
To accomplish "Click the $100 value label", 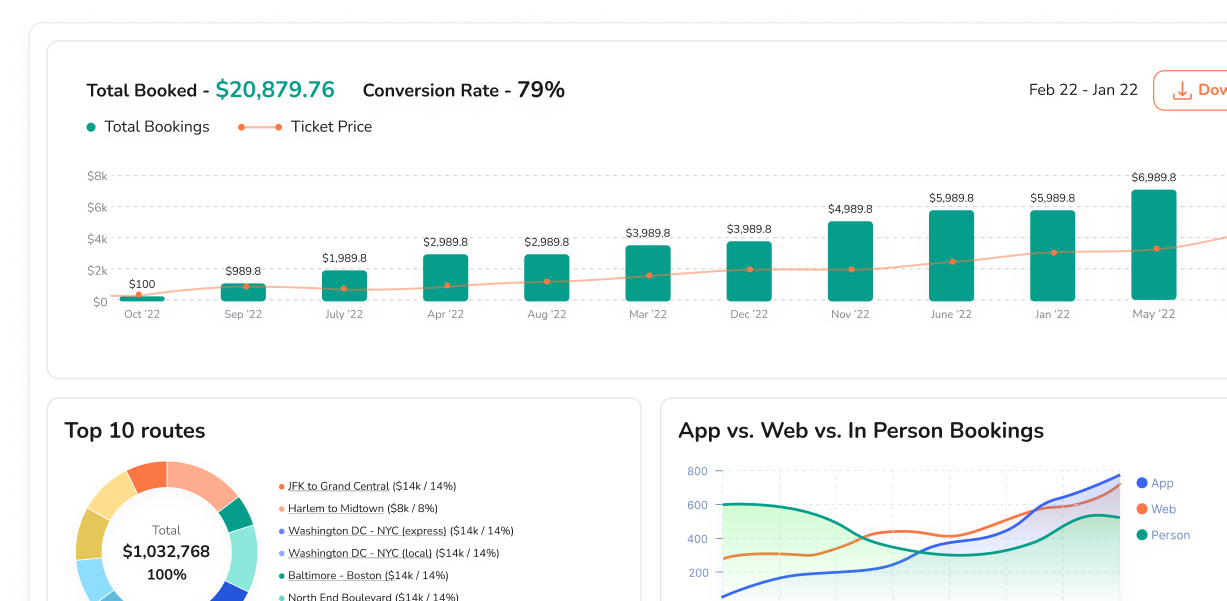I will point(142,285).
